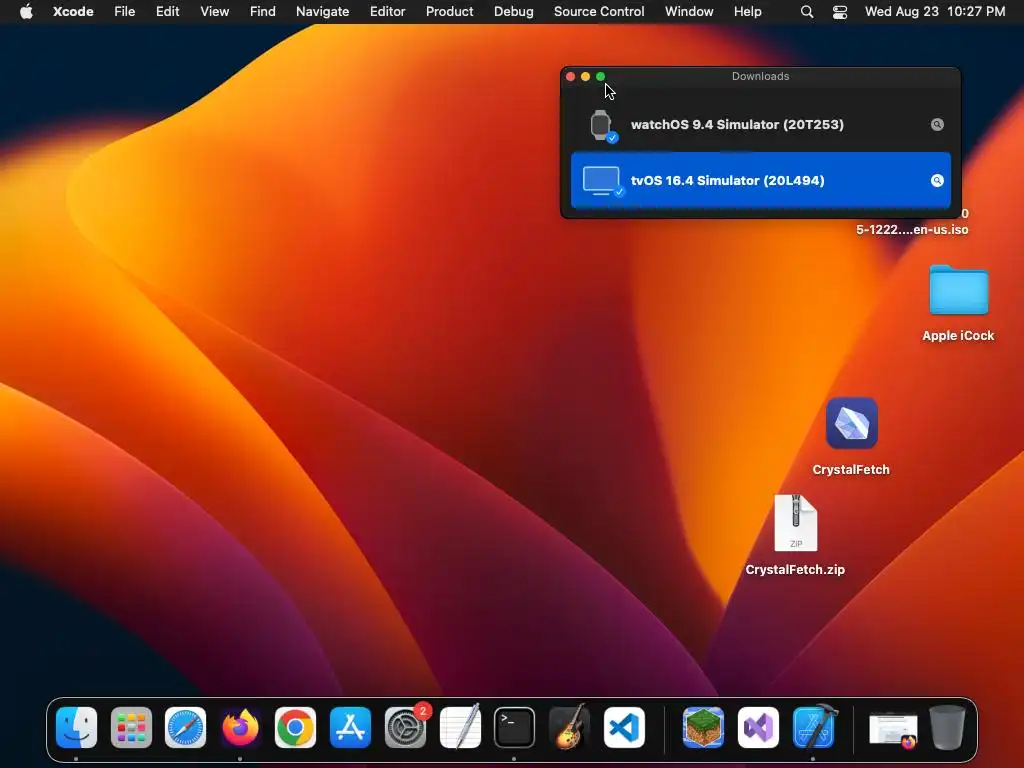Click the Apple Watch simulator icon
The image size is (1024, 768).
coord(601,125)
